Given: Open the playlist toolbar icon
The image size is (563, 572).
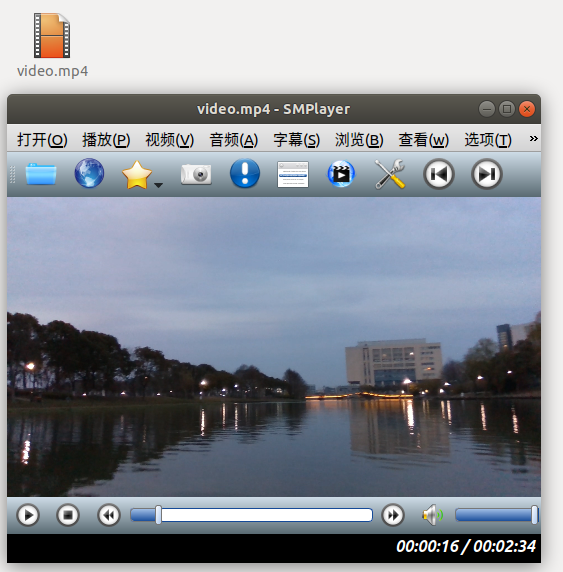Looking at the screenshot, I should coord(293,174).
